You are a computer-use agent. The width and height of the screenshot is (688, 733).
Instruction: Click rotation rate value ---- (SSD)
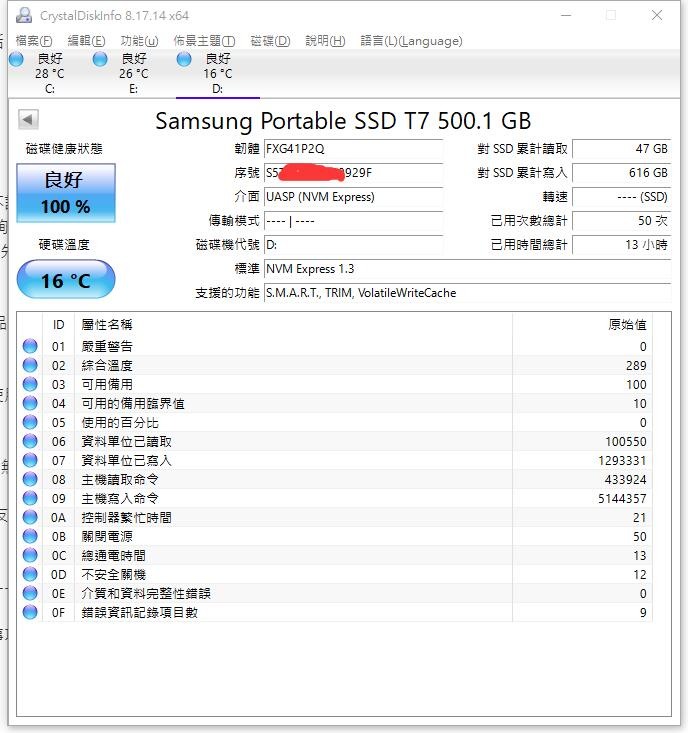tap(622, 197)
